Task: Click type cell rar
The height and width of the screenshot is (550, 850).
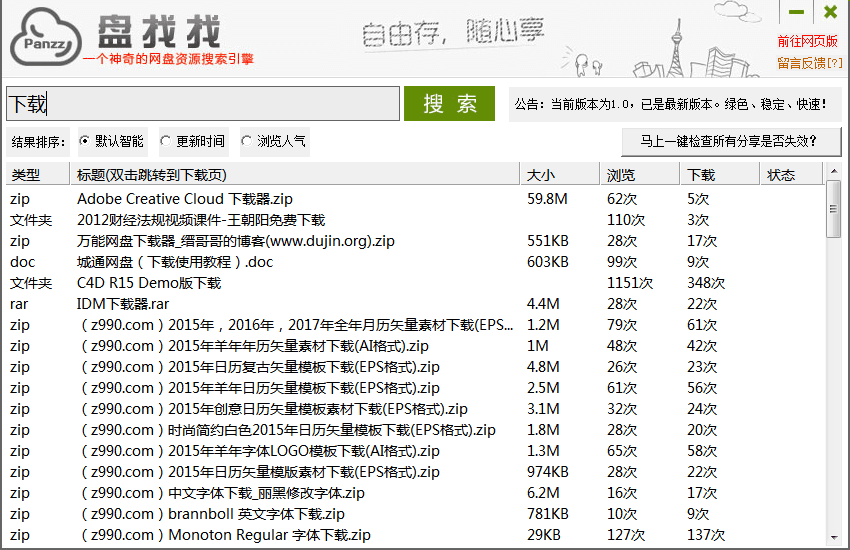Action: 19,304
